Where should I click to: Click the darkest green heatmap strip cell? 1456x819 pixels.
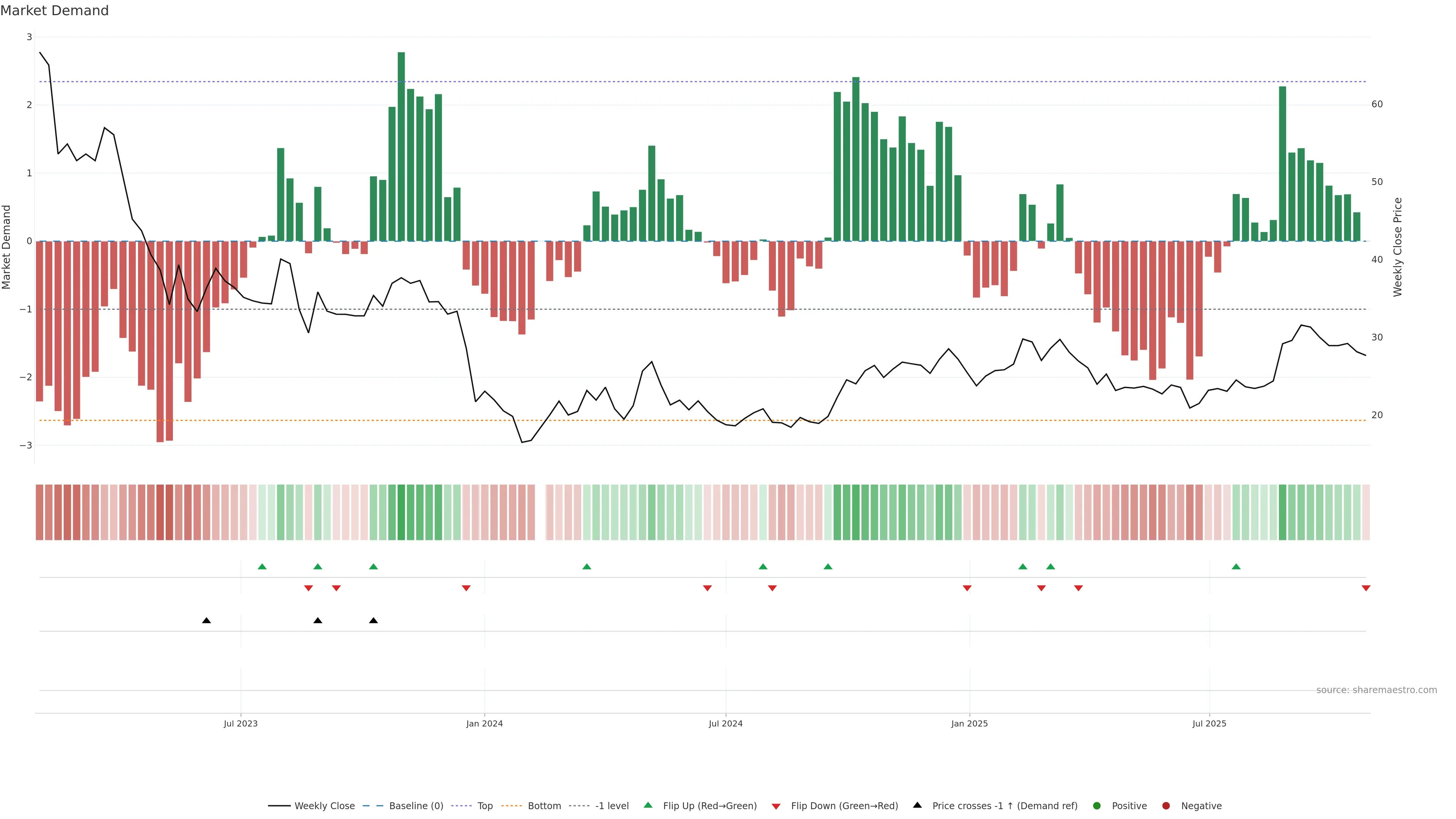[401, 512]
